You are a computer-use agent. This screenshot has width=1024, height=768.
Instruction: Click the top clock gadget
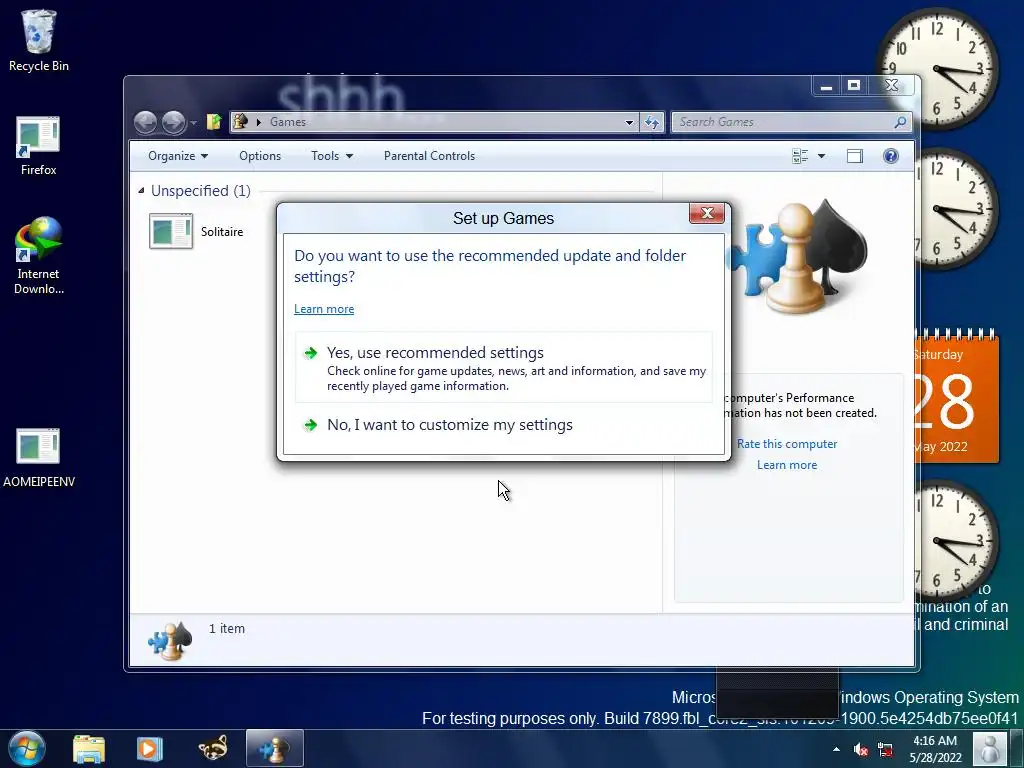pos(938,69)
